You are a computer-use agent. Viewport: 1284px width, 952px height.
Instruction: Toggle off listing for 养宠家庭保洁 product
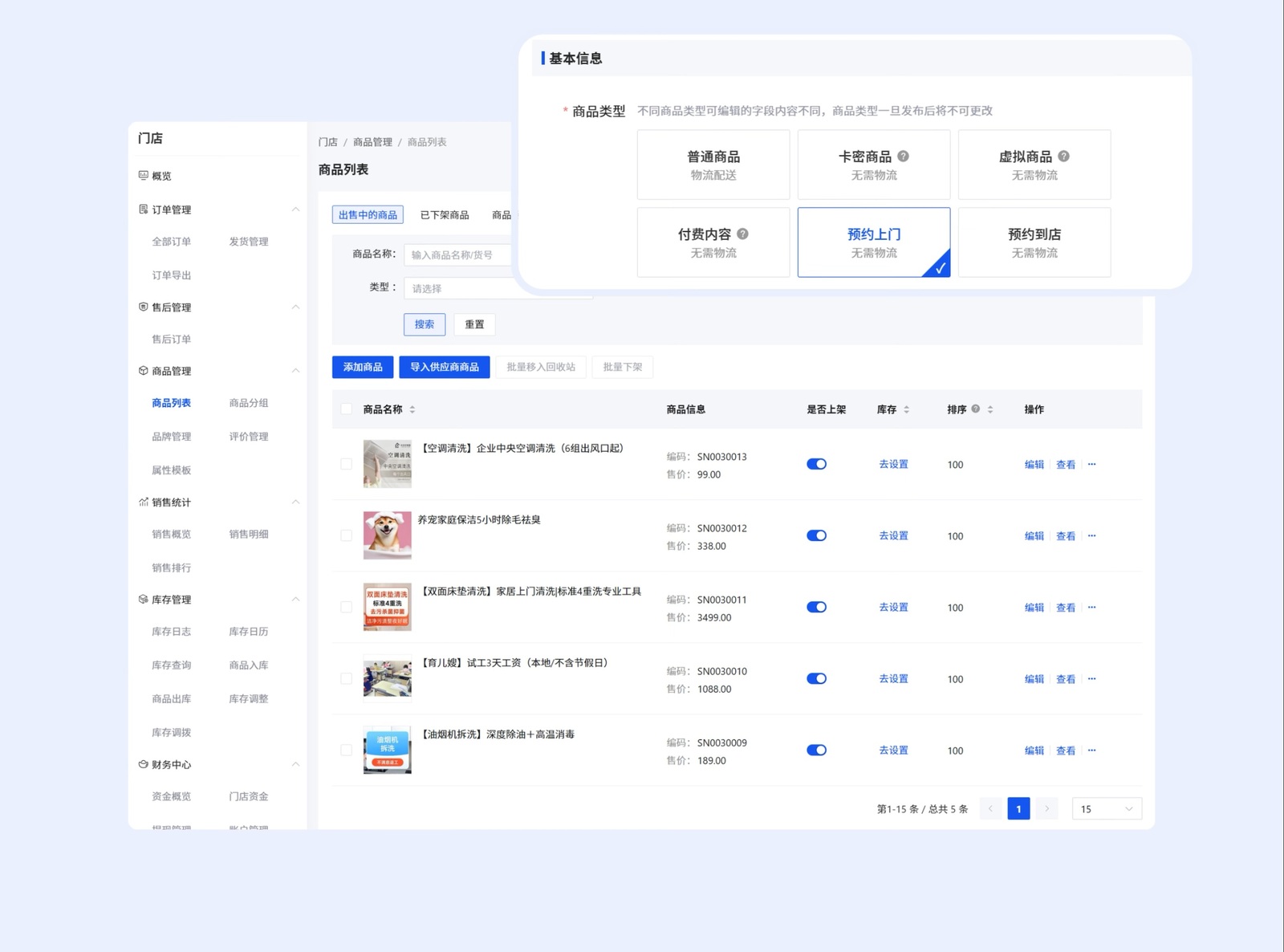pos(816,535)
